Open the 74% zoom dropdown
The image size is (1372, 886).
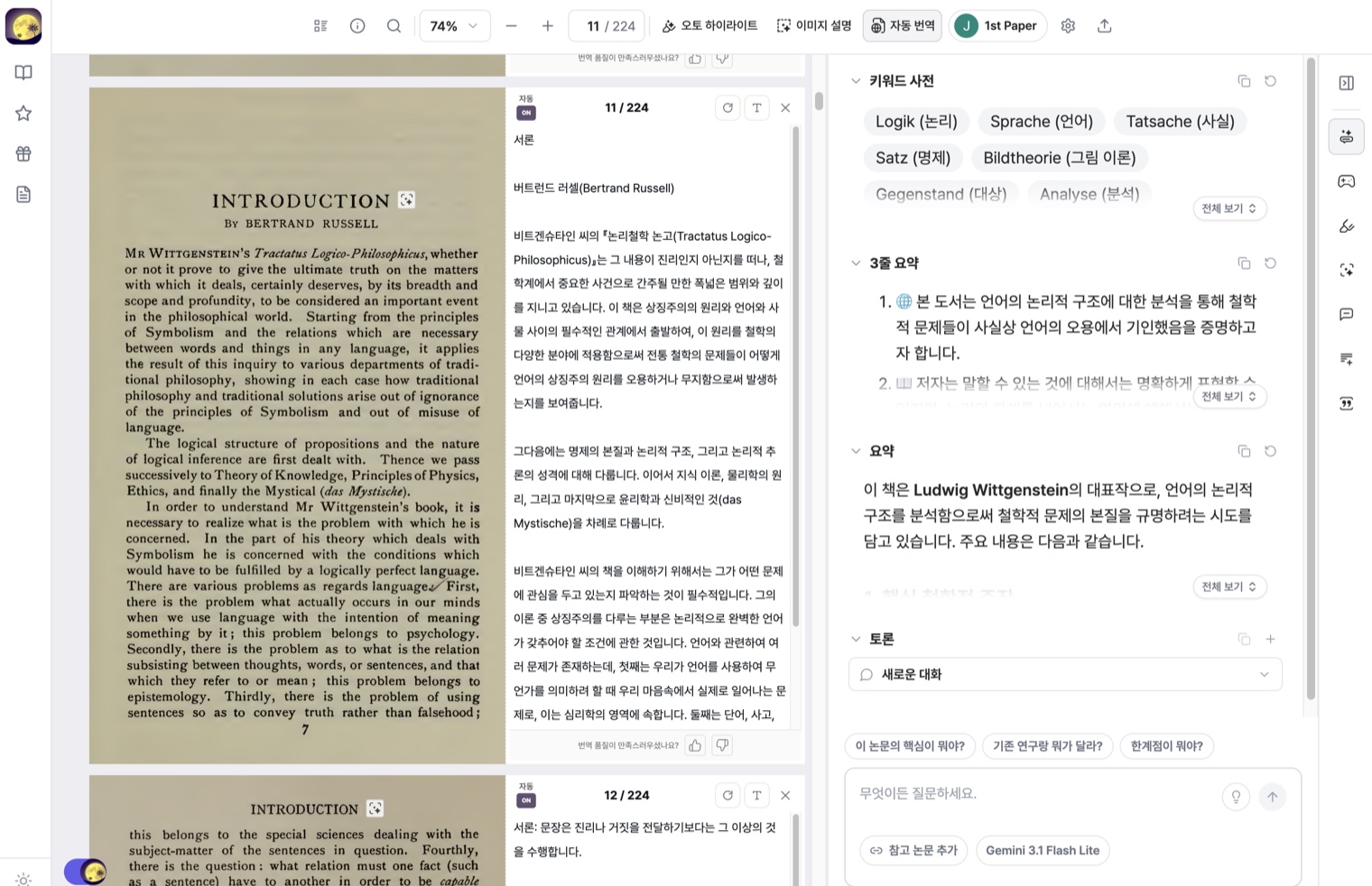[x=455, y=26]
